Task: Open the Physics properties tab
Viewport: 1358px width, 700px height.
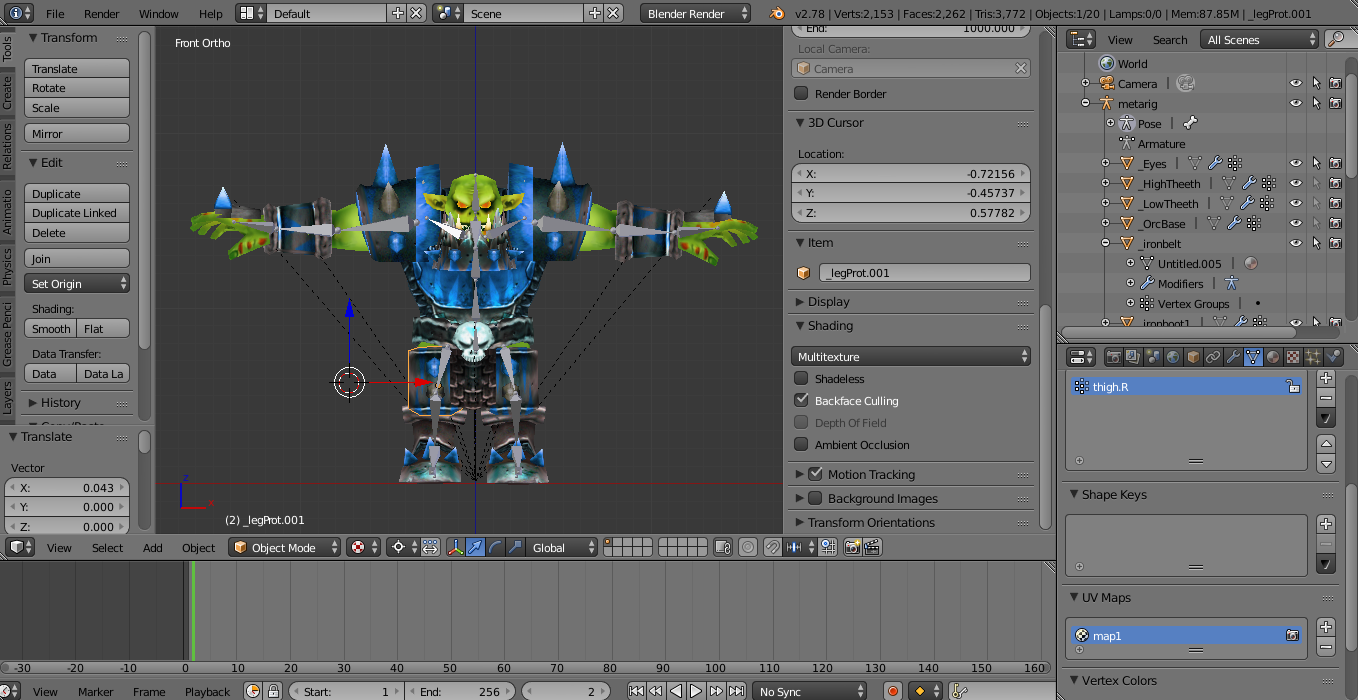Action: pos(1333,356)
